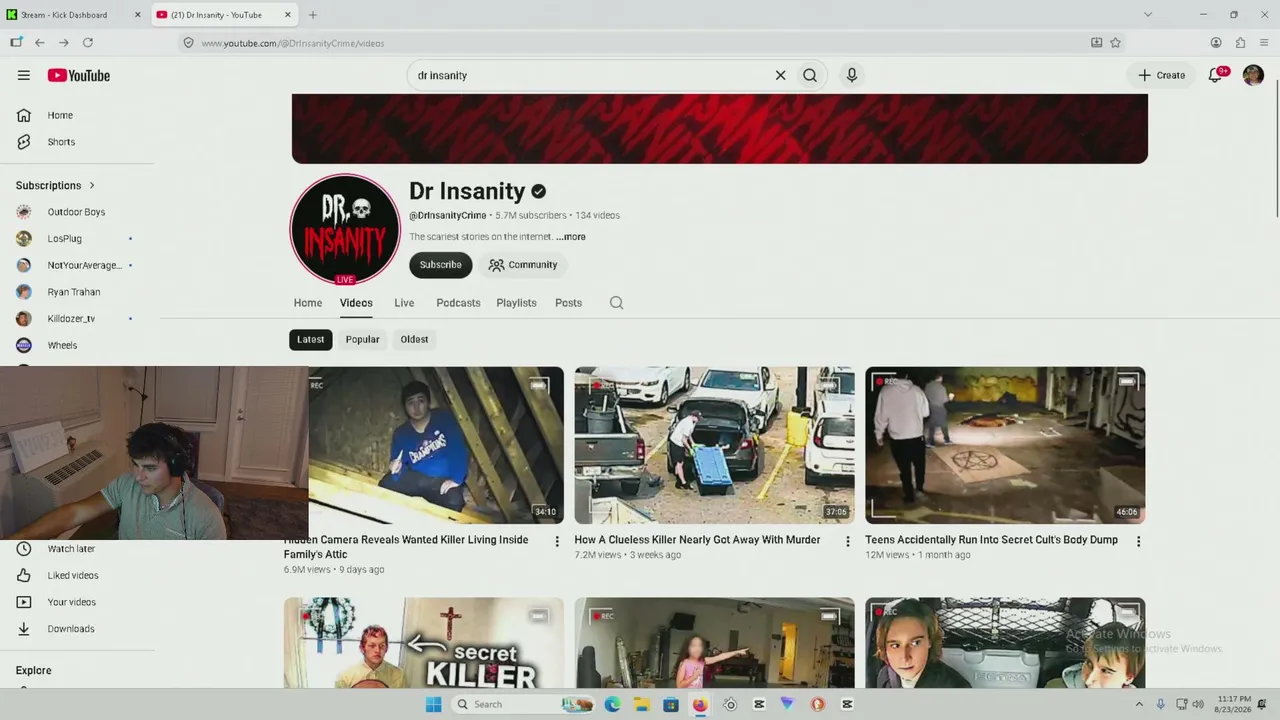The width and height of the screenshot is (1280, 720).
Task: Open the browser tab list dropdown arrow
Action: (x=1148, y=15)
